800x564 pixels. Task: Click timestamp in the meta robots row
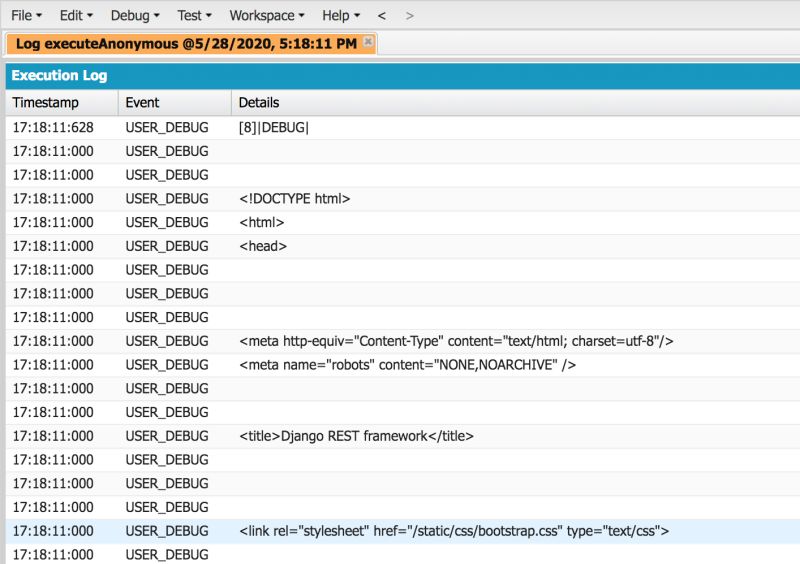point(53,365)
